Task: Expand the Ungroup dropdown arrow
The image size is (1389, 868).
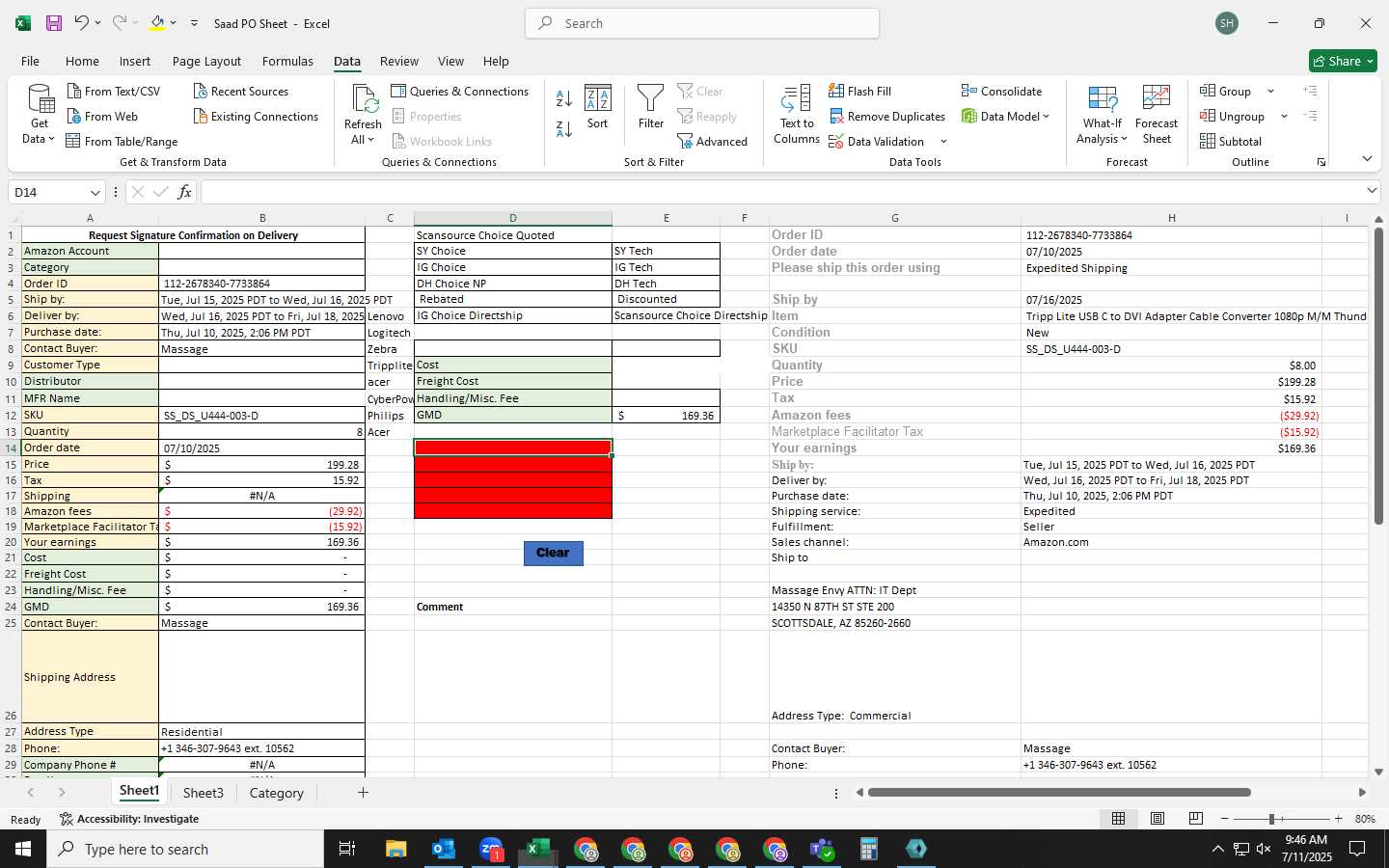Action: tap(1284, 117)
